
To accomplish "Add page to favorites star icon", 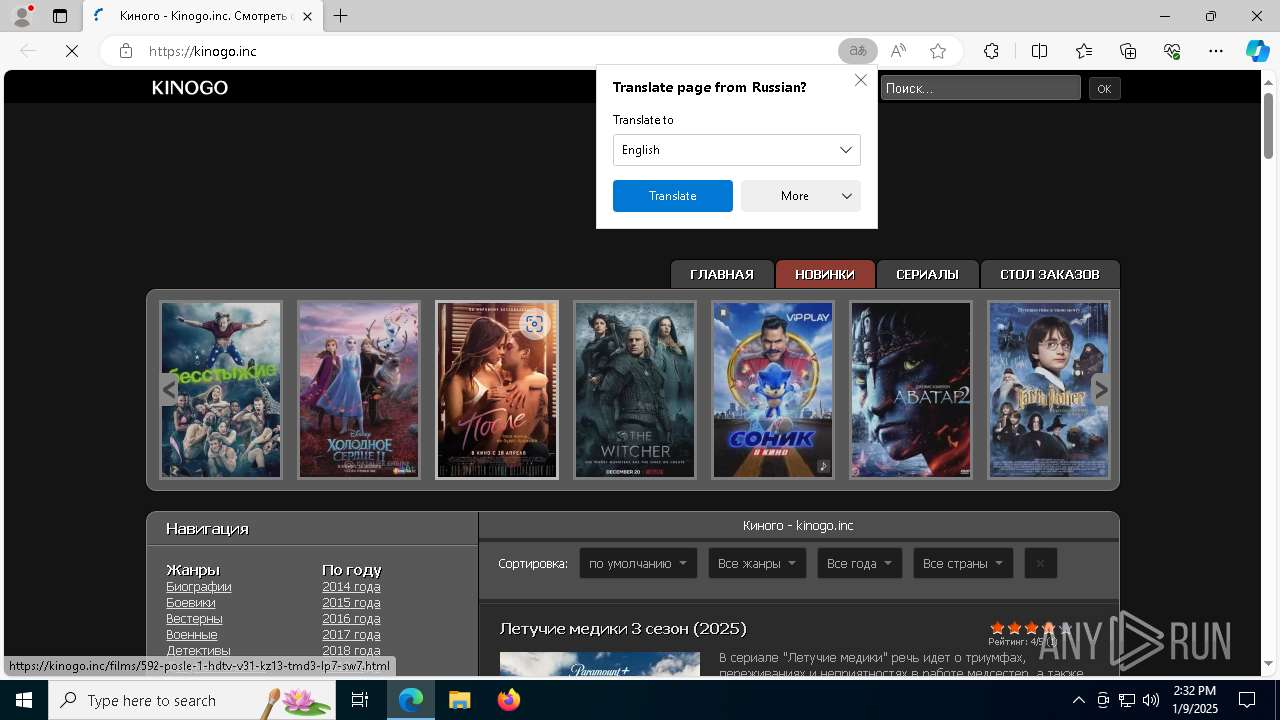I will (x=937, y=51).
